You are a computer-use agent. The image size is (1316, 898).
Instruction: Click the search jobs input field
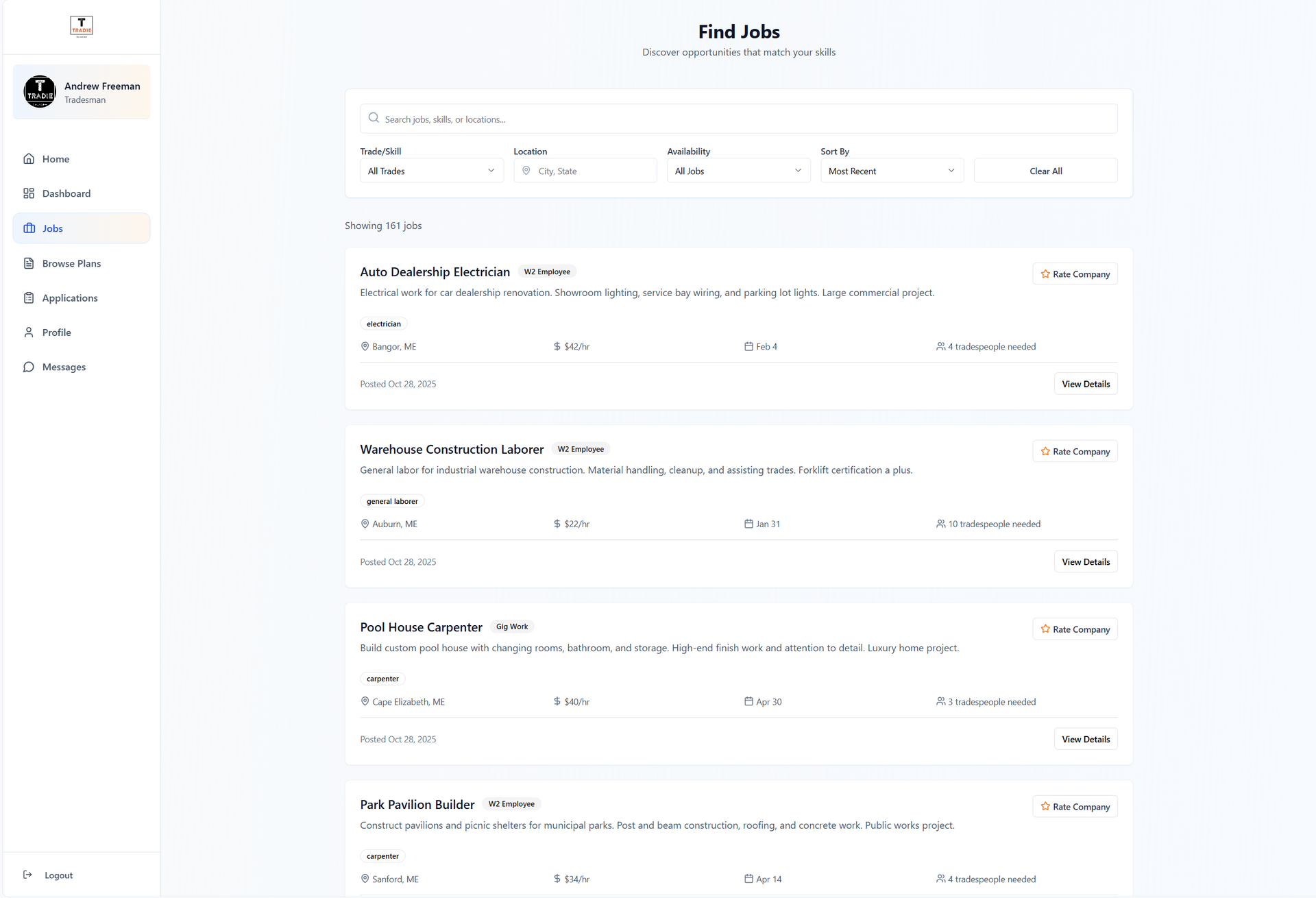click(738, 119)
